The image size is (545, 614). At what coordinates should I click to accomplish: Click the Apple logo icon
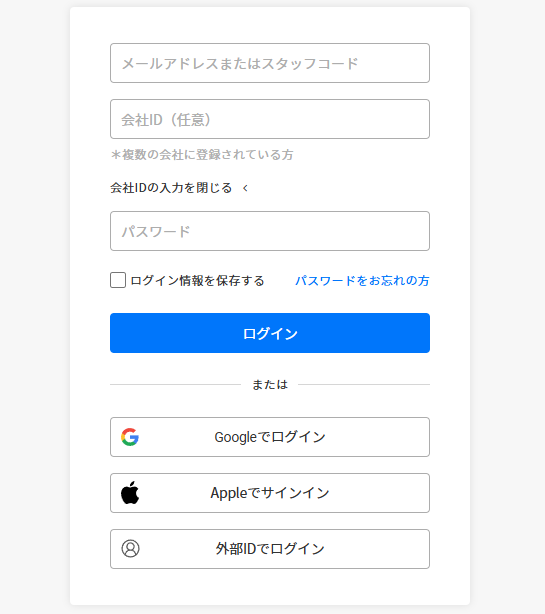(x=130, y=493)
